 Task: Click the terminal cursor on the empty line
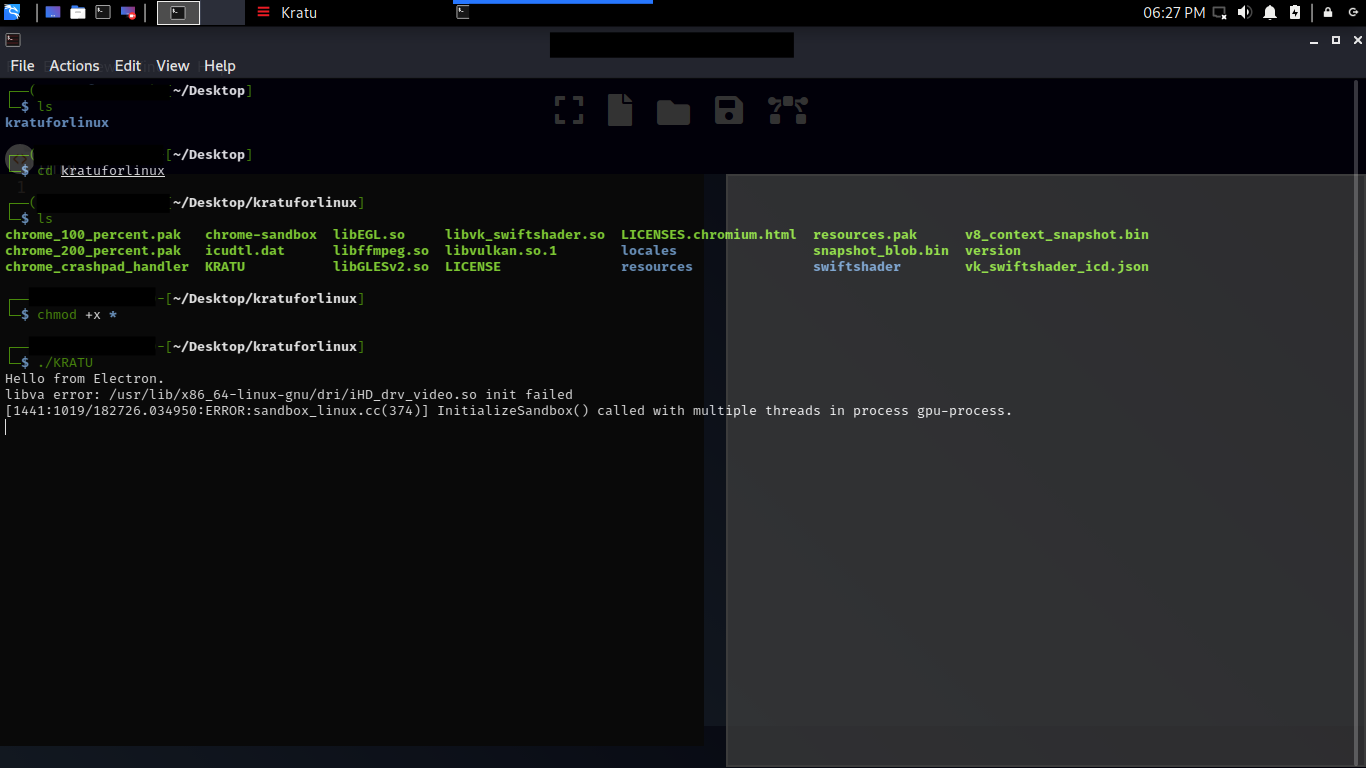pos(5,427)
